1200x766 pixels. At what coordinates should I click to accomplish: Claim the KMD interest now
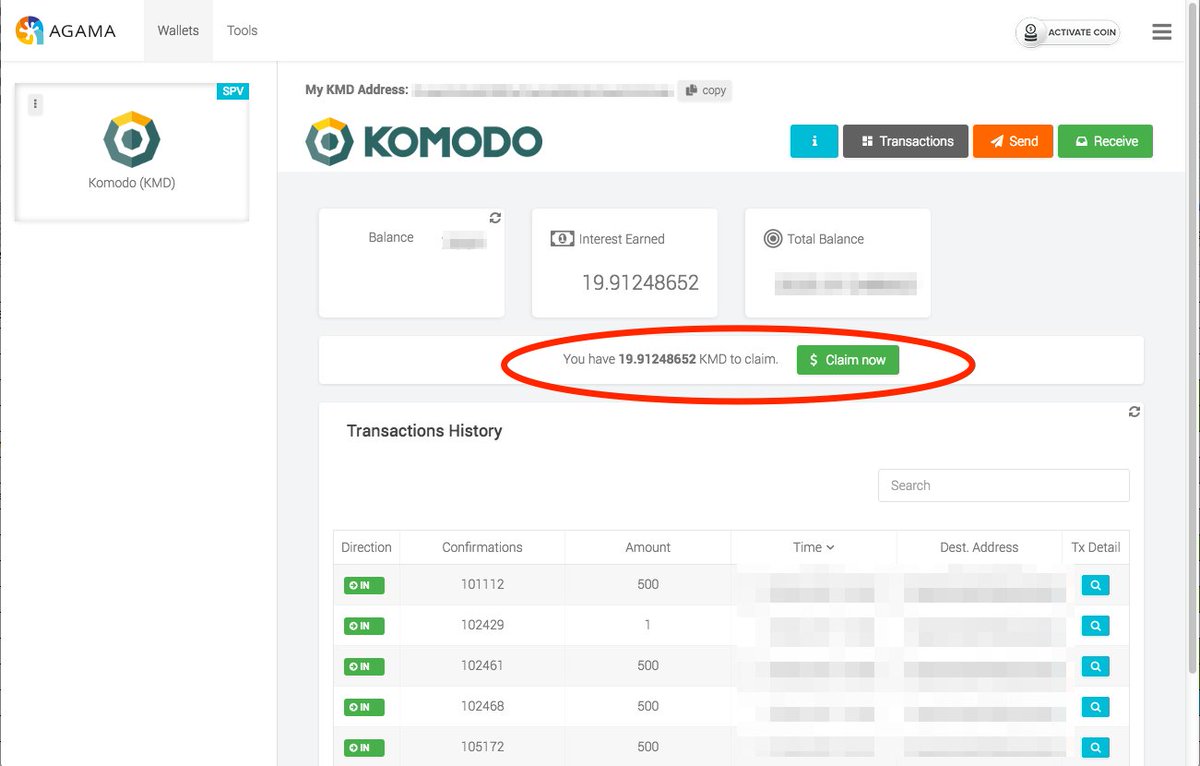(x=848, y=360)
